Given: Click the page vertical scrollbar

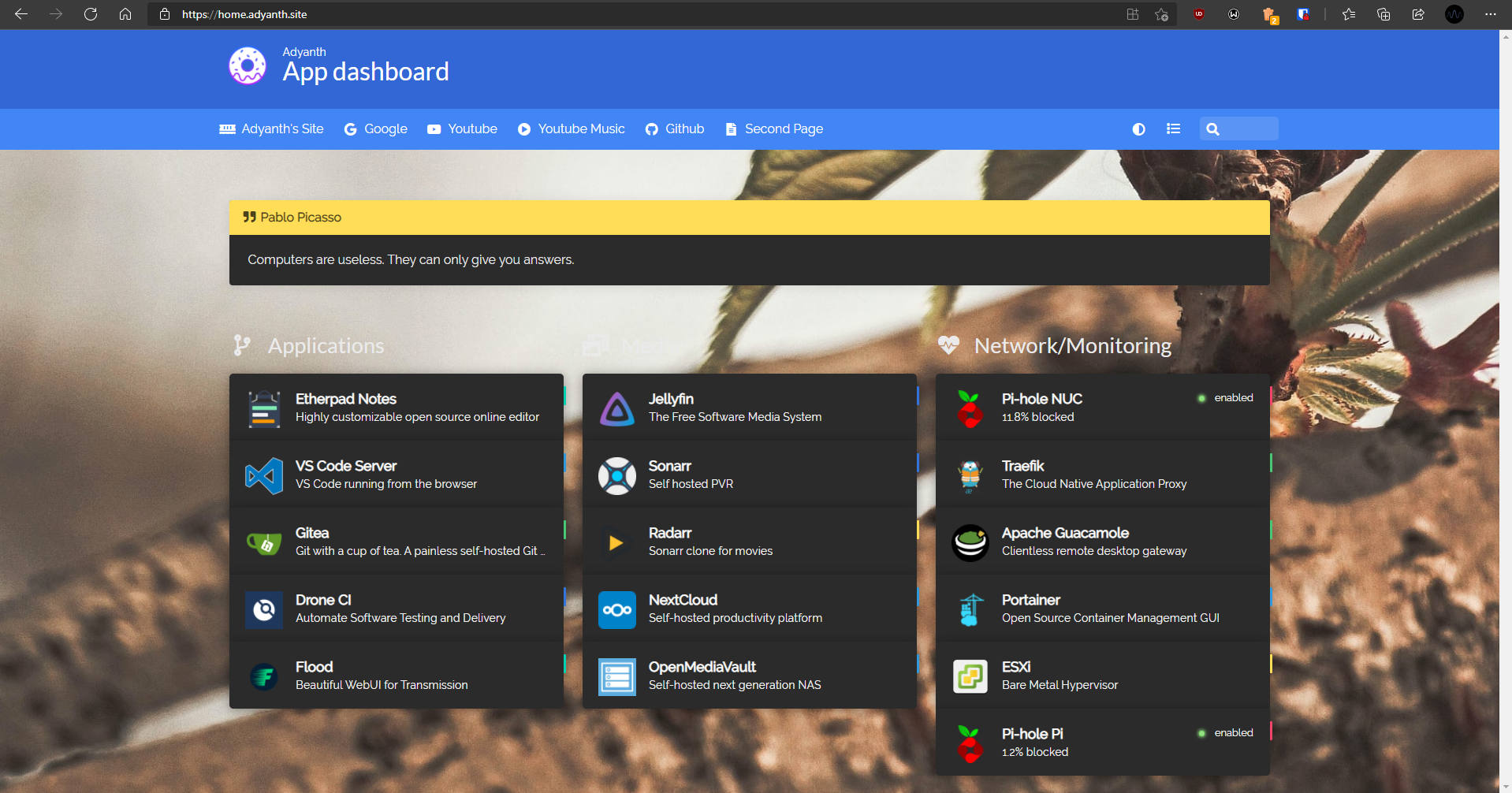Looking at the screenshot, I should [1505, 394].
